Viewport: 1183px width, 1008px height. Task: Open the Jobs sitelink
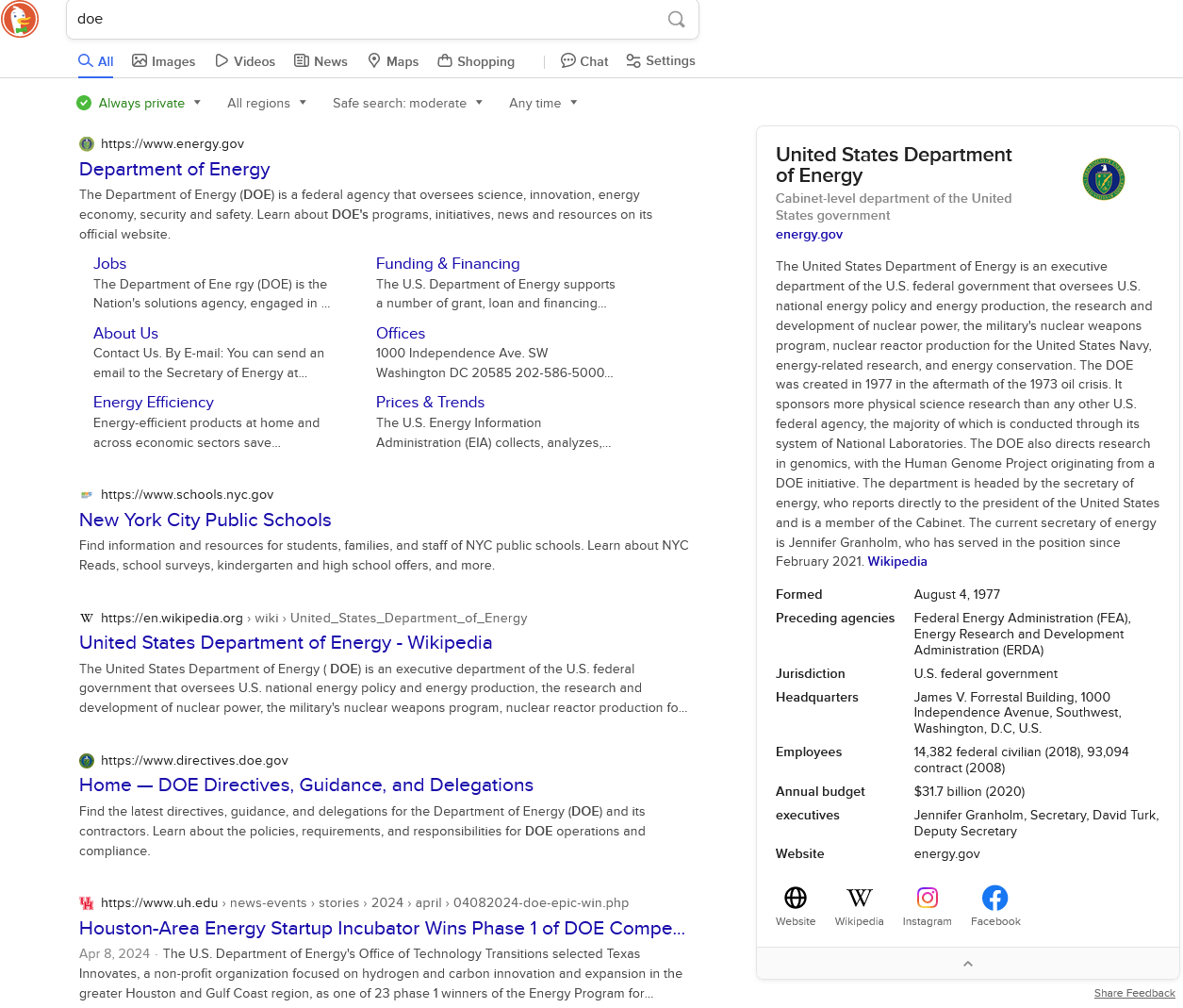point(109,264)
